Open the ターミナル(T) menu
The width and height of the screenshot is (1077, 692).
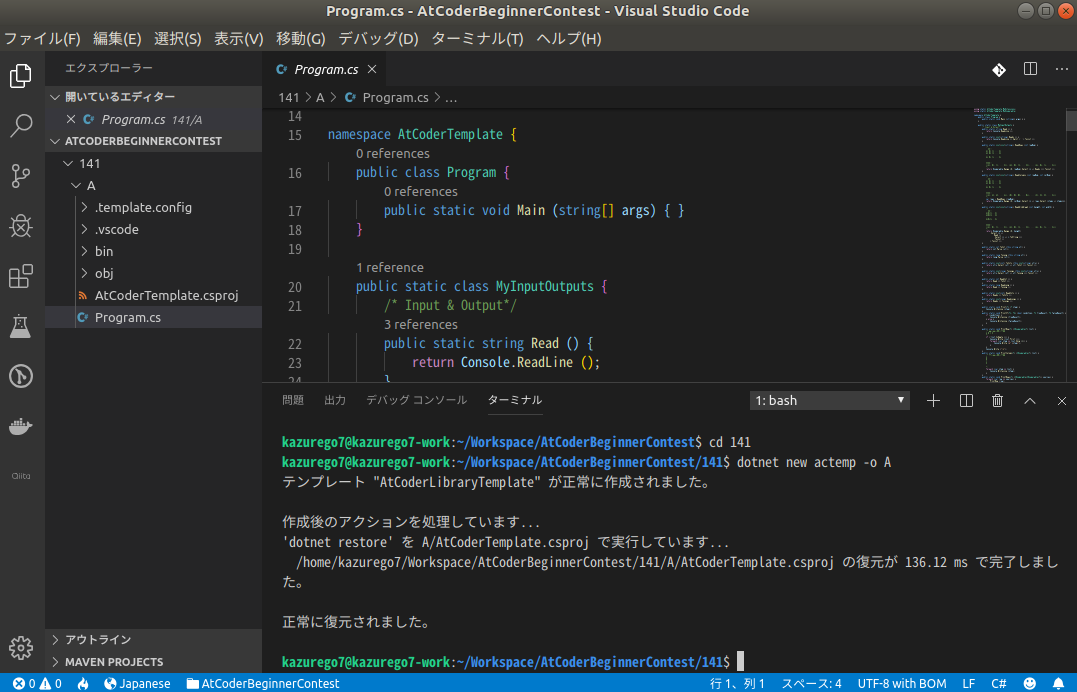(477, 38)
